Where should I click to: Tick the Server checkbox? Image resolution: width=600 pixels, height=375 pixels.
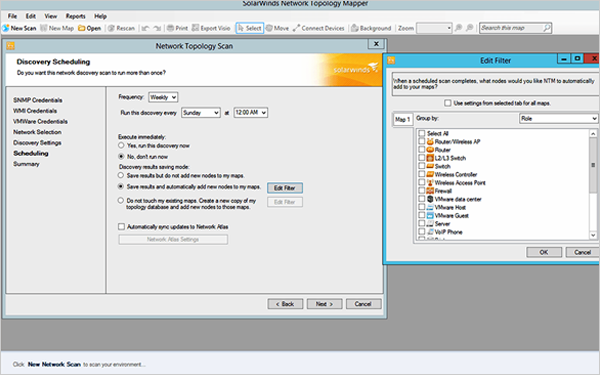tap(422, 223)
